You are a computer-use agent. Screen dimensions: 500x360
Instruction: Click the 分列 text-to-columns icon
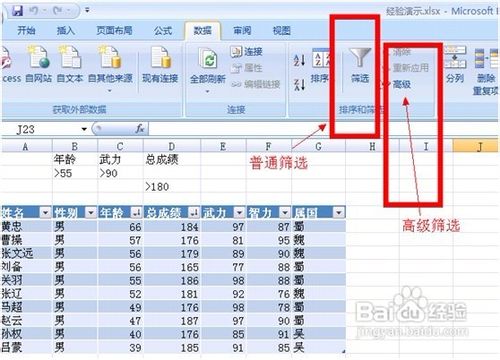tap(455, 64)
